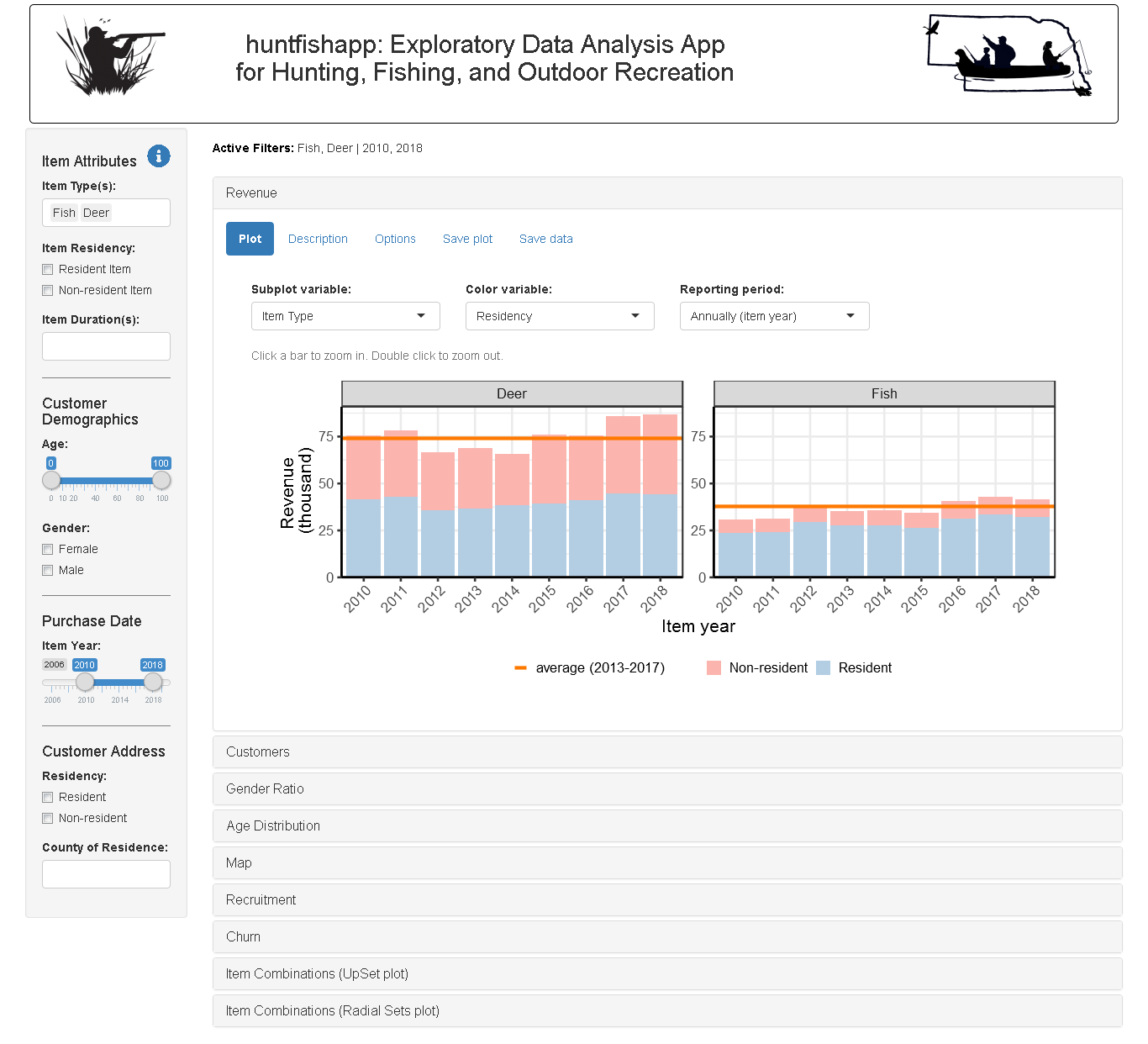This screenshot has height=1044, width=1148.
Task: Switch to the Description tab
Action: click(x=318, y=239)
